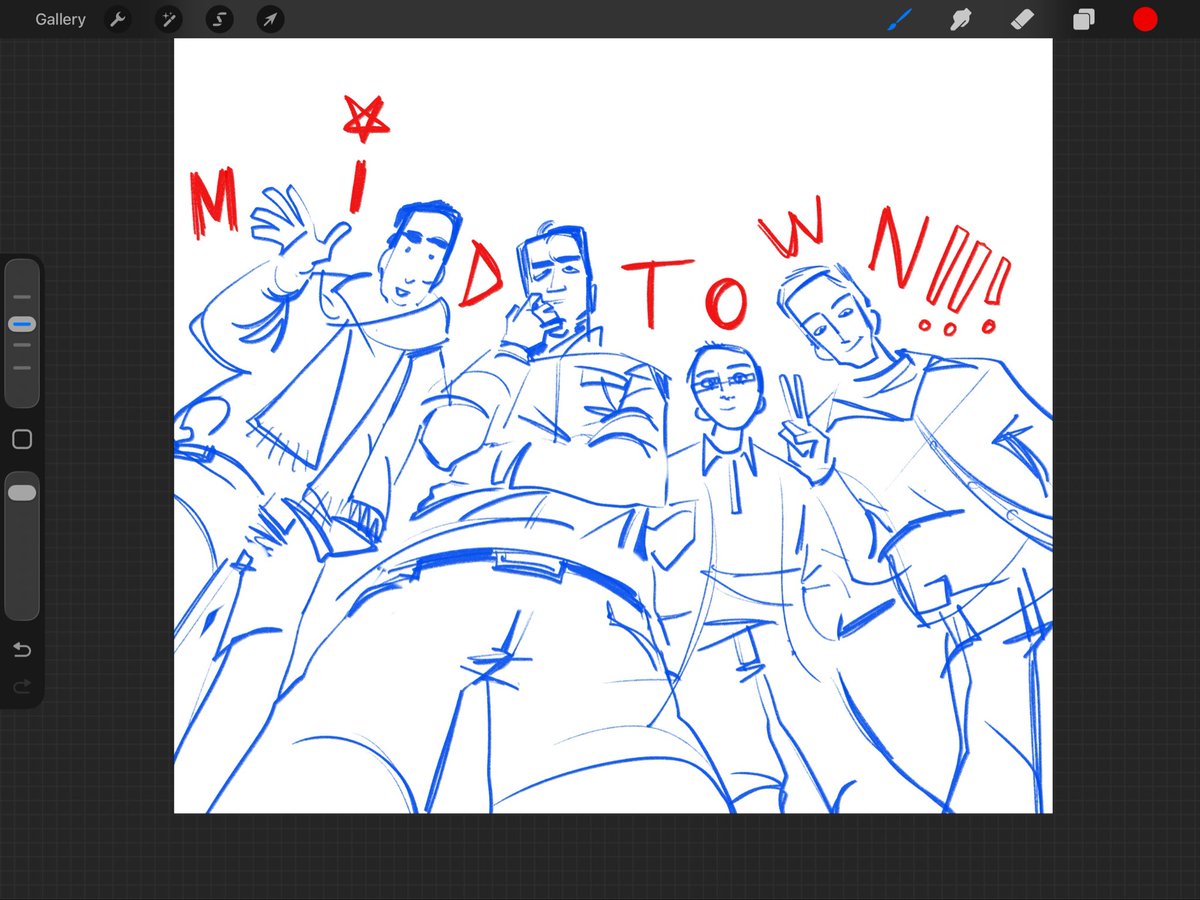Select the Eraser tool

pyautogui.click(x=1022, y=19)
